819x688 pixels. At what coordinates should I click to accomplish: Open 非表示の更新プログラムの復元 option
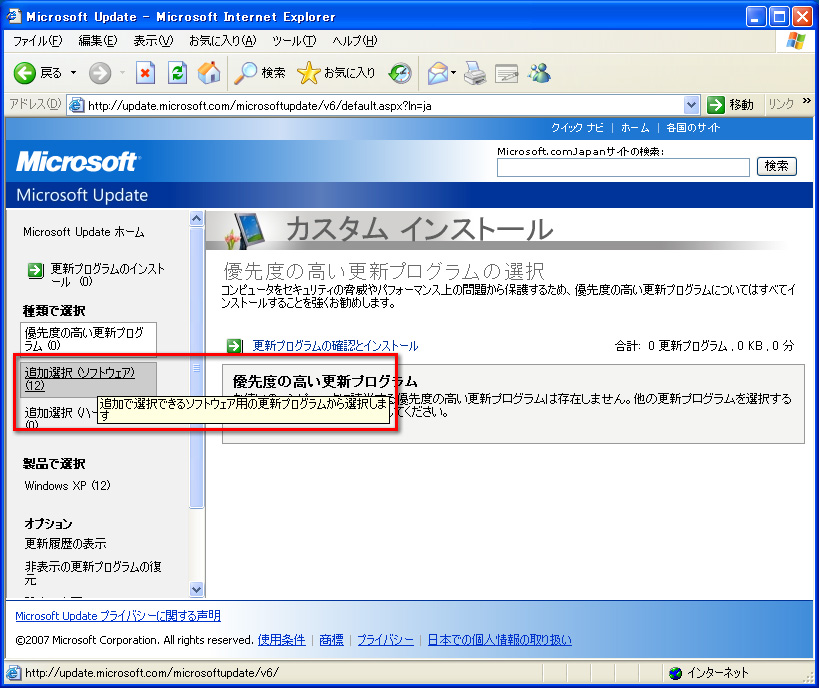93,573
